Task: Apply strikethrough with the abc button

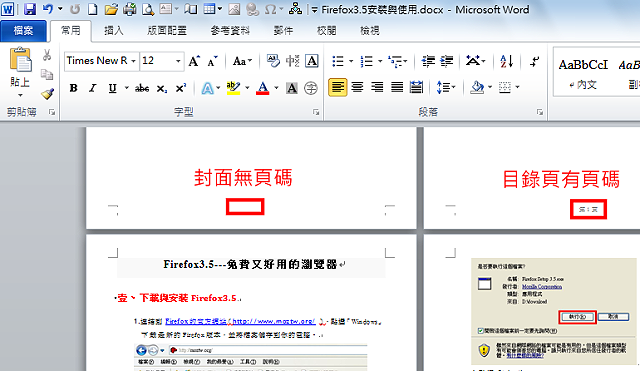Action: pyautogui.click(x=142, y=88)
